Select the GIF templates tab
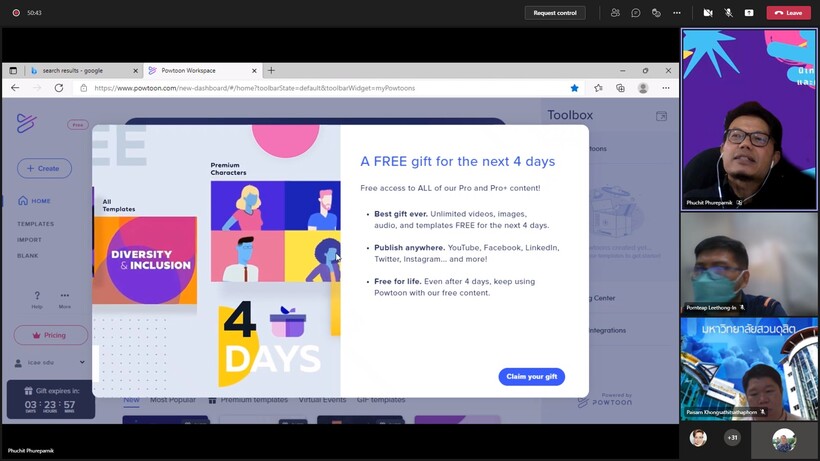 [x=381, y=400]
